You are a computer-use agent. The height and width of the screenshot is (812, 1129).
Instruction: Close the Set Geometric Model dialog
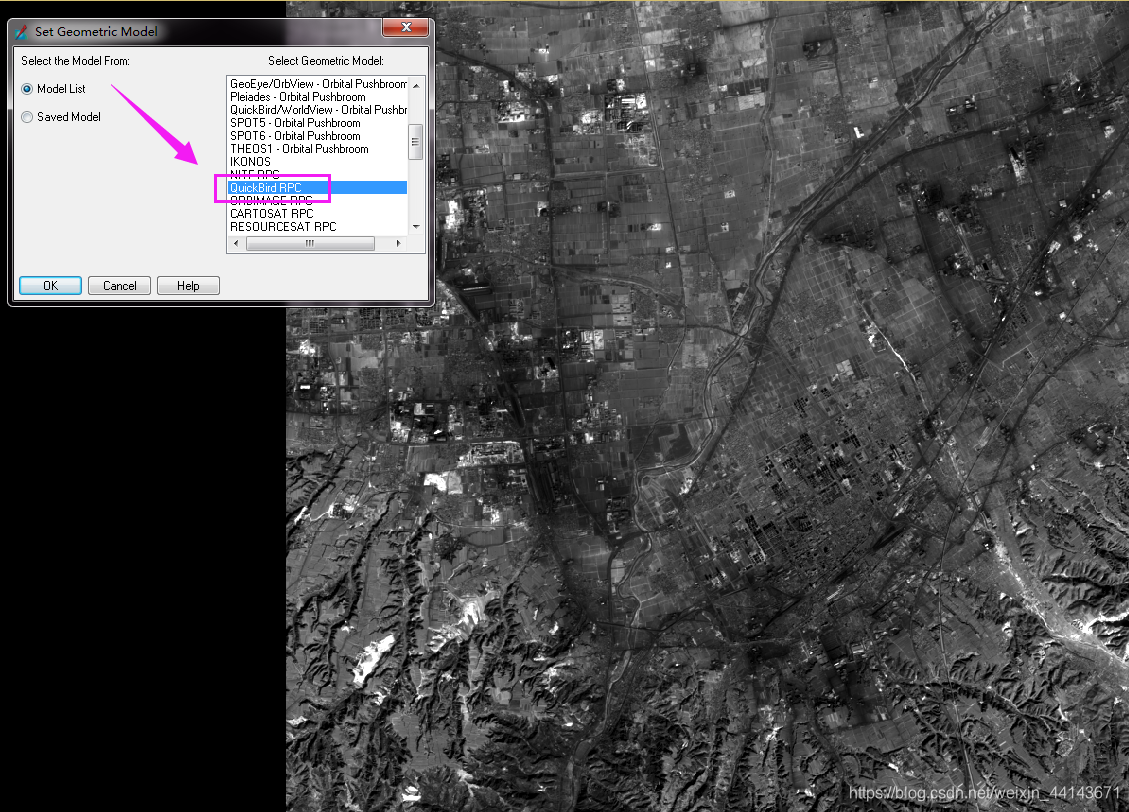pyautogui.click(x=406, y=27)
